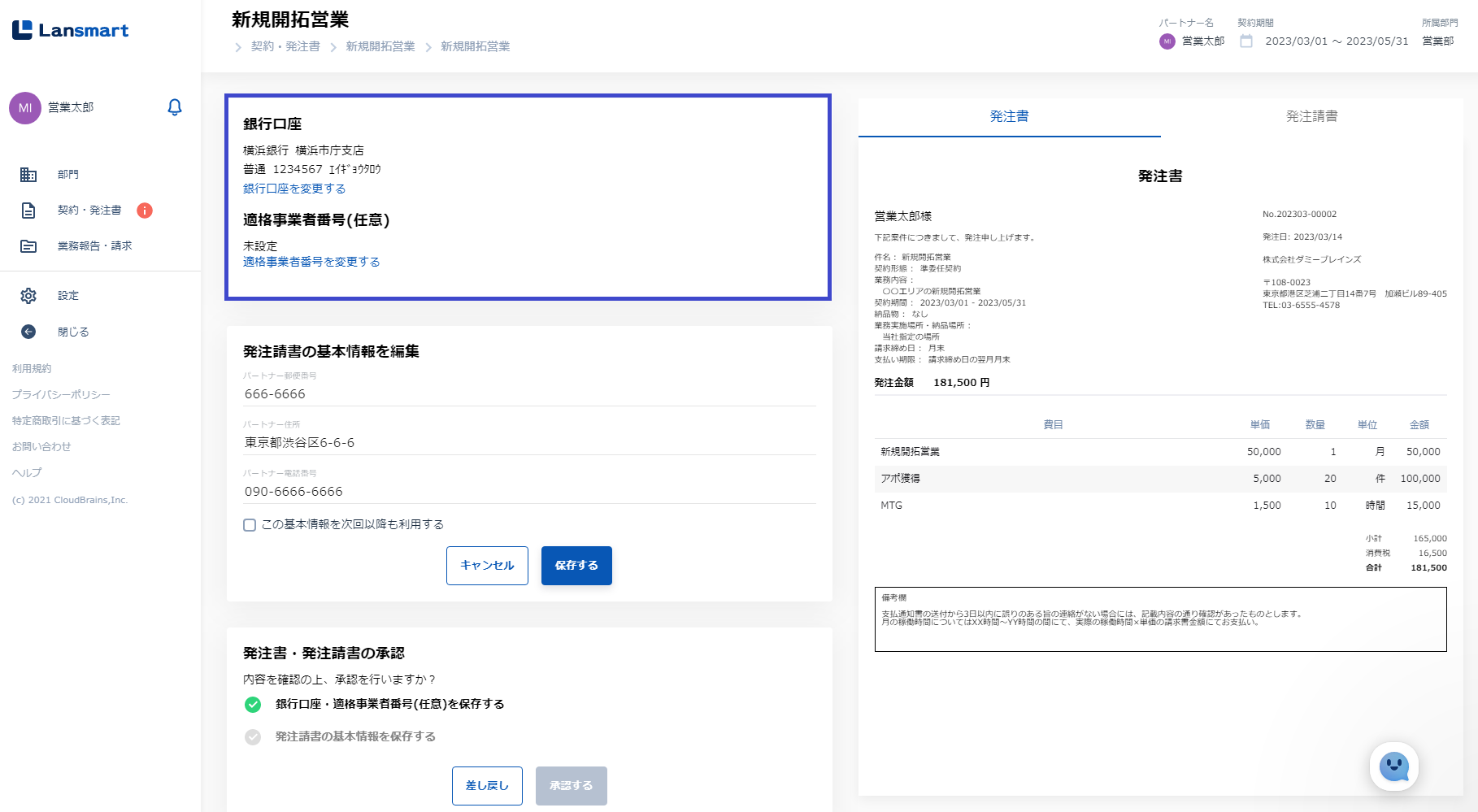Edit the パートナー電話番号 field
The height and width of the screenshot is (812, 1478).
coord(529,492)
